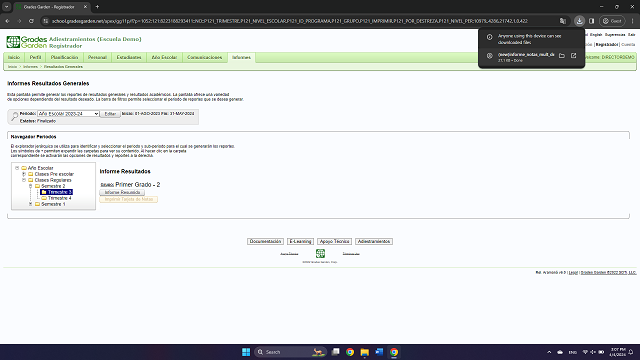The height and width of the screenshot is (360, 640).
Task: Open Chrome downloads icon in toolbar
Action: (x=579, y=21)
